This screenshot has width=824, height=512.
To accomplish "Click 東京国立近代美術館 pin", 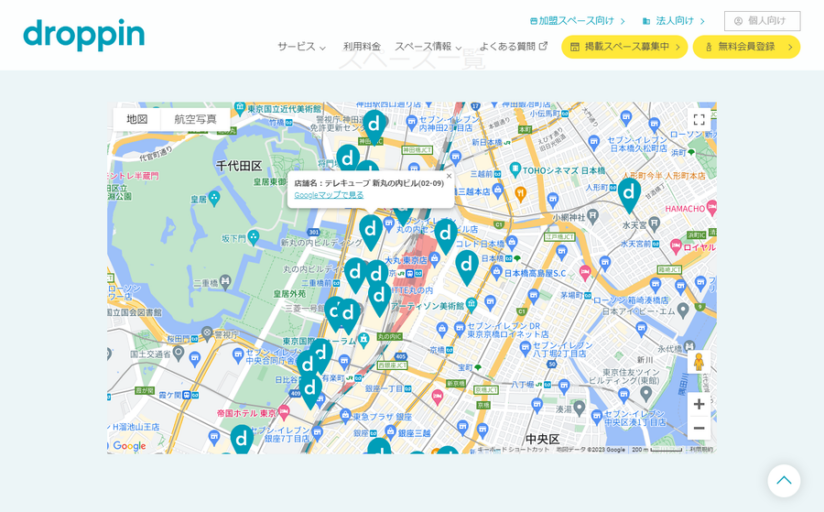I will 240,109.
